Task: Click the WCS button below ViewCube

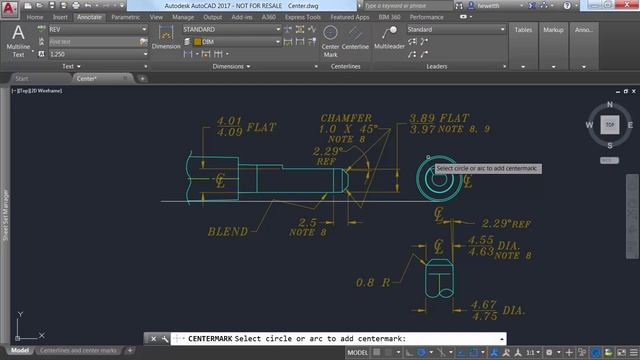Action: point(609,160)
